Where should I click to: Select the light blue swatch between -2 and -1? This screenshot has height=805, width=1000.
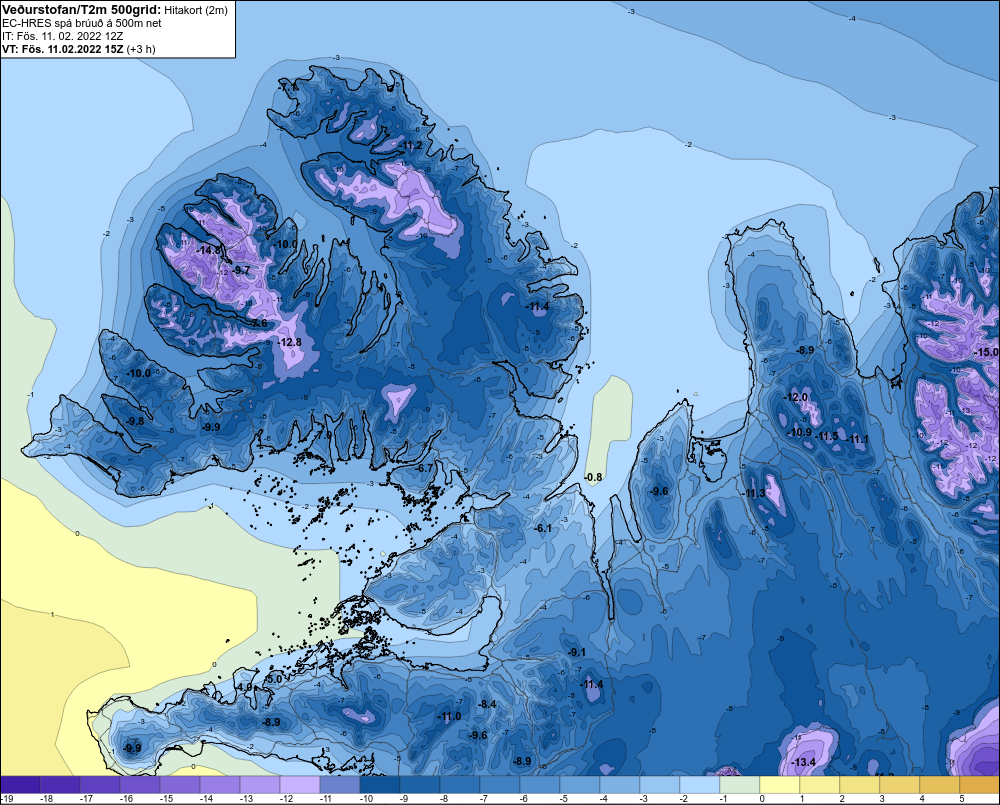click(699, 785)
